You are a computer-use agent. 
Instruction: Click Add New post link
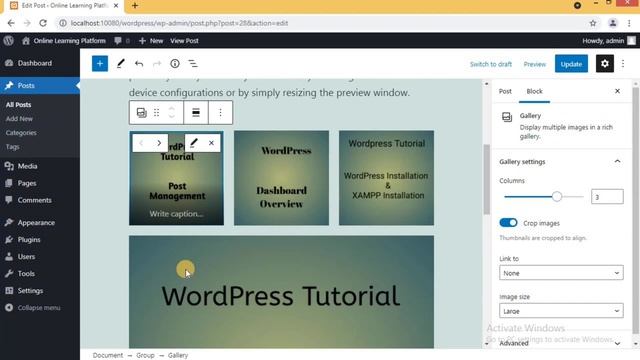tap(19, 119)
